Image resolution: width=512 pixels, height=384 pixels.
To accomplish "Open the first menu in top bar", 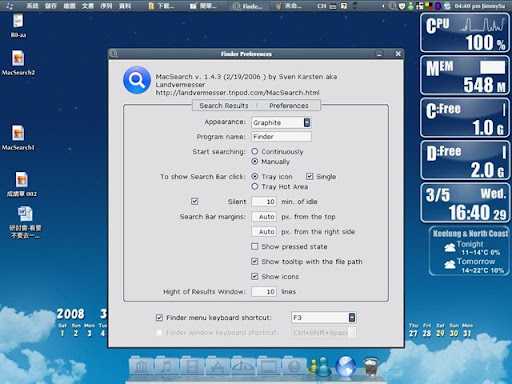I will click(x=32, y=6).
